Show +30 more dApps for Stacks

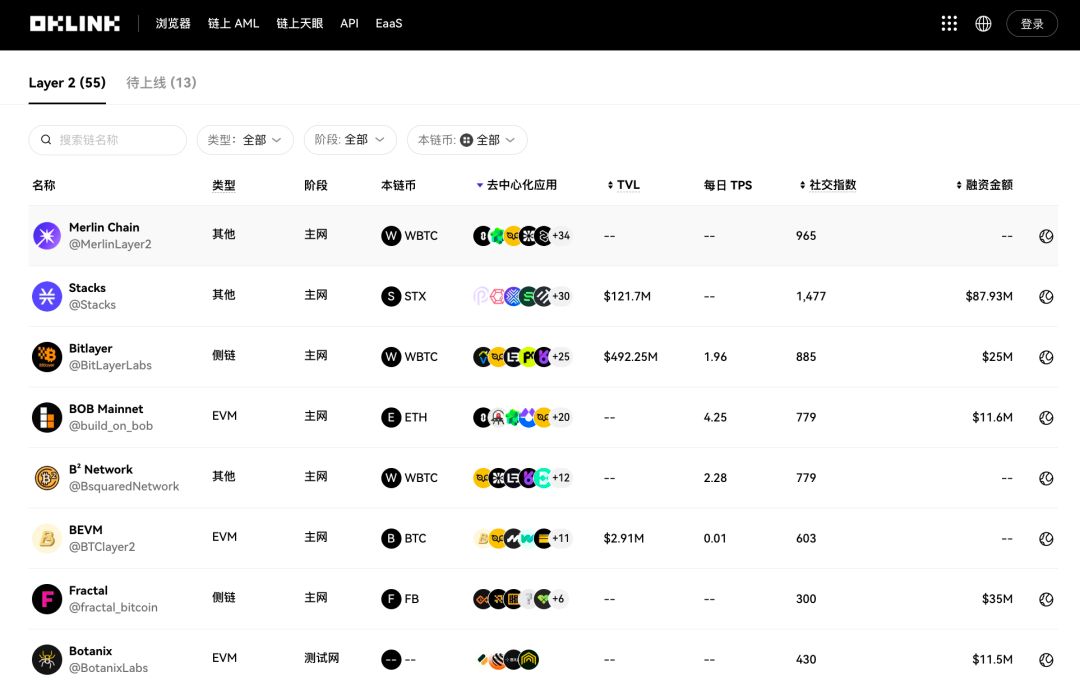(561, 296)
